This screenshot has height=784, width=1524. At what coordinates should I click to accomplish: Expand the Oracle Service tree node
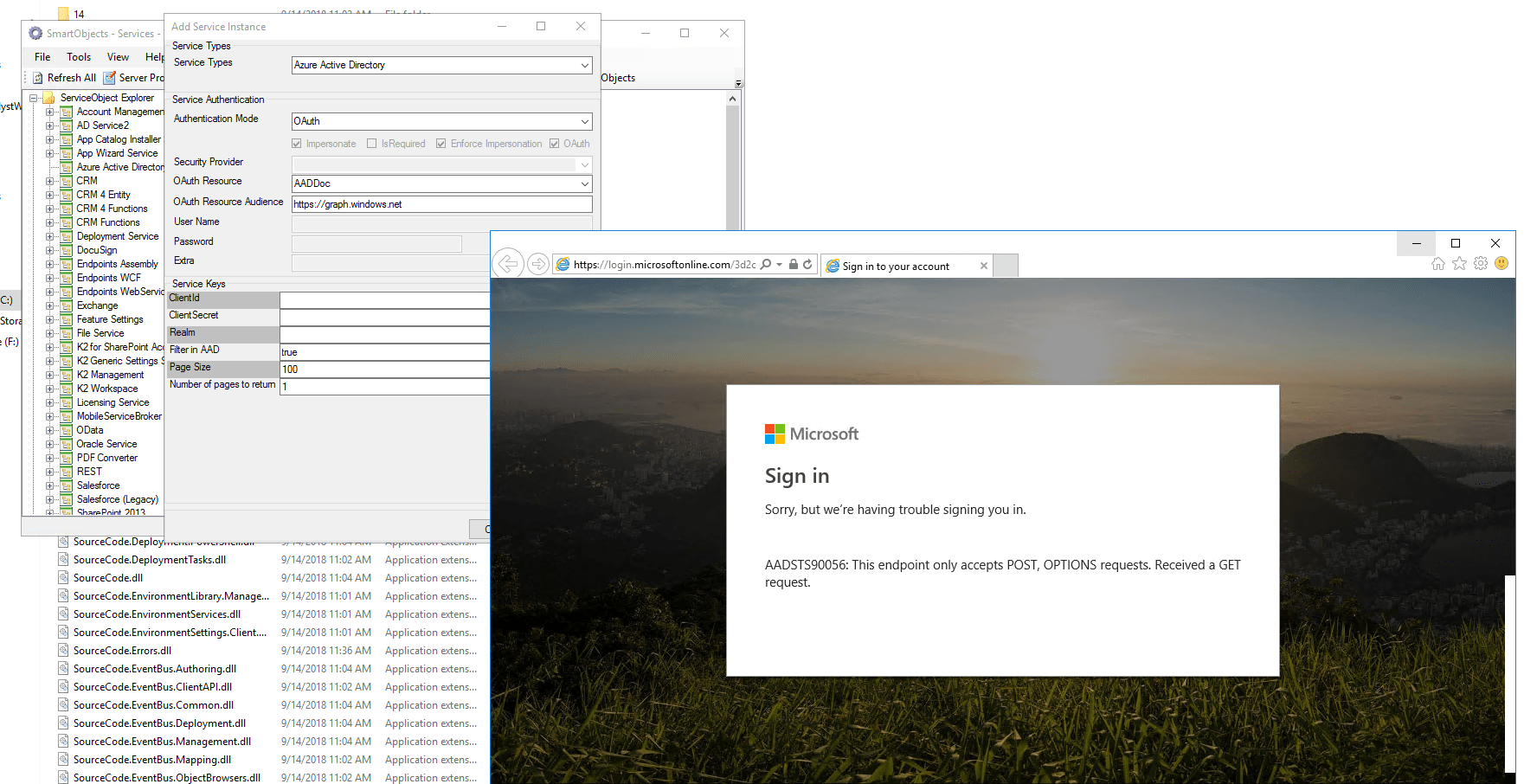50,444
